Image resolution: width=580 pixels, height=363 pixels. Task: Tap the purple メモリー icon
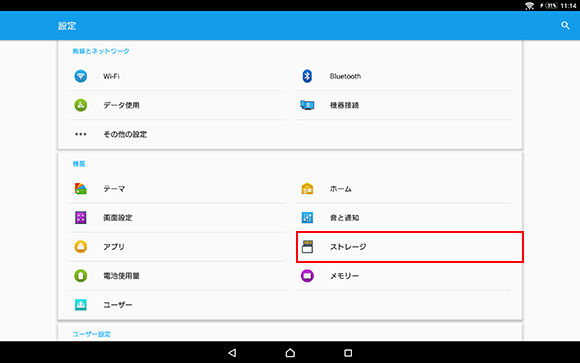pos(307,276)
